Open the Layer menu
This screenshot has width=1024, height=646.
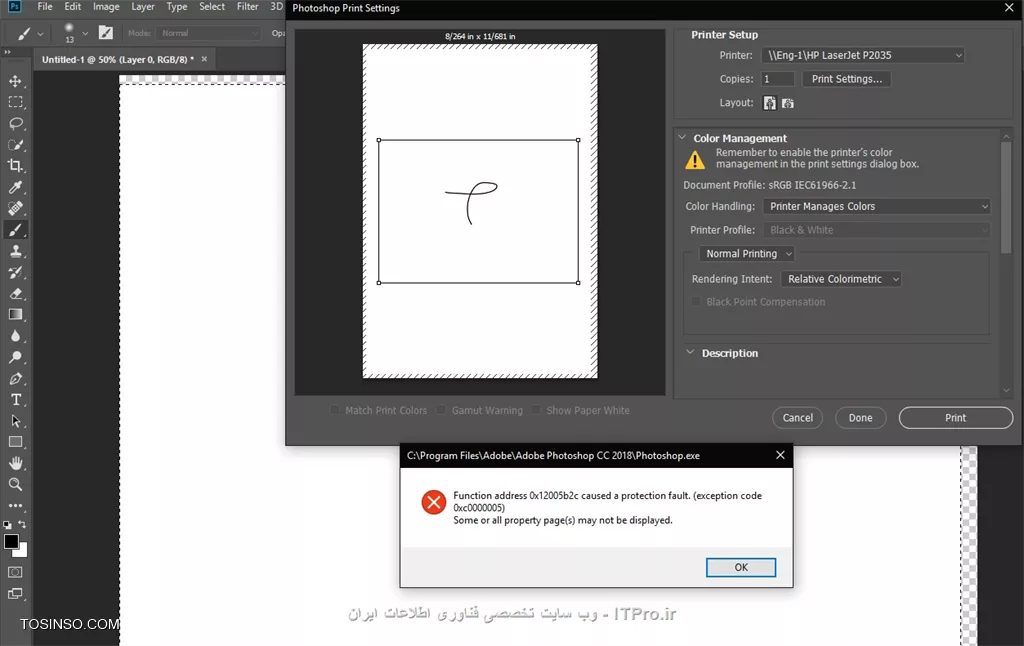click(x=143, y=7)
